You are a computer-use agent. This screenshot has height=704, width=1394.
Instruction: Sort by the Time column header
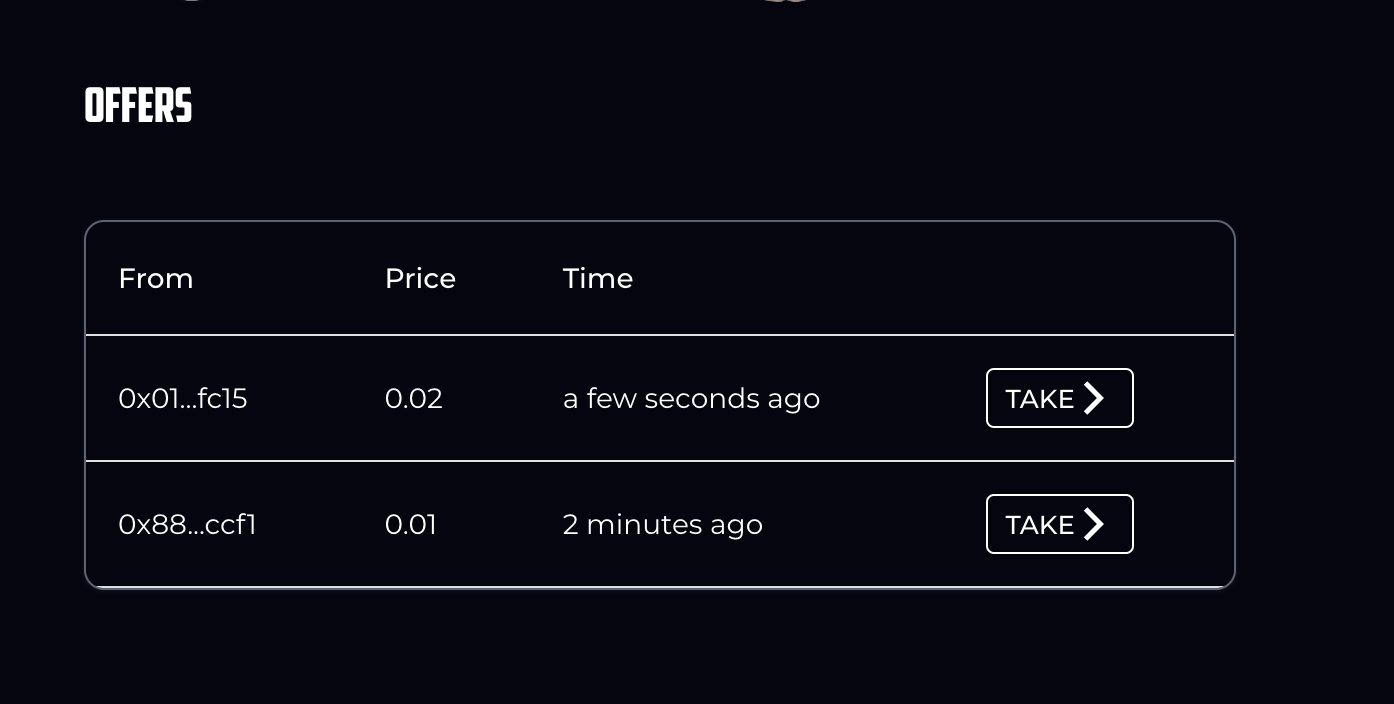point(597,278)
